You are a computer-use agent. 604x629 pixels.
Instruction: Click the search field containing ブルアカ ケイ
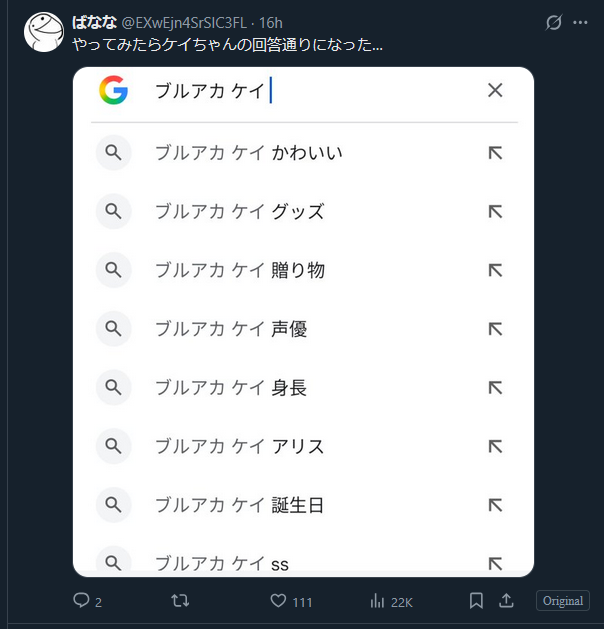pos(313,90)
